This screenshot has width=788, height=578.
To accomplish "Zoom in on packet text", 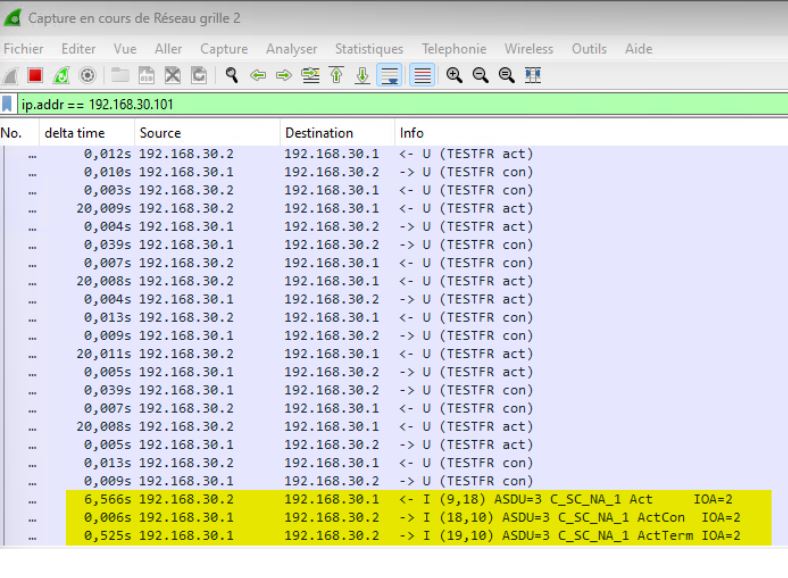I will (x=454, y=75).
